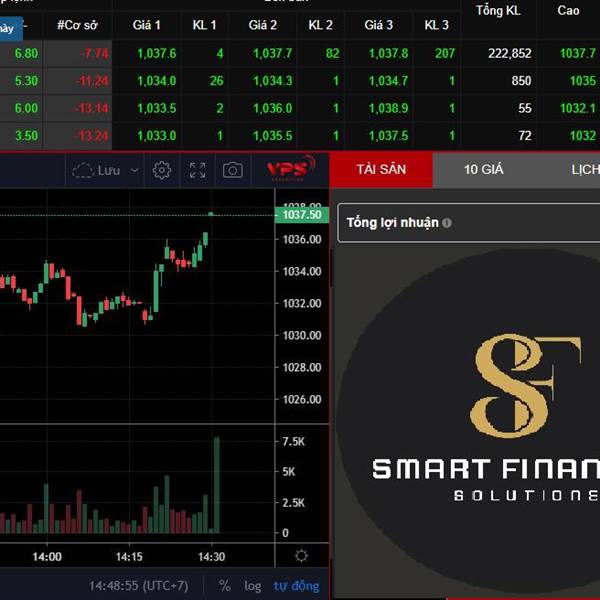Viewport: 600px width, 600px height.
Task: Click the #Cơ sở column header
Action: tap(77, 25)
